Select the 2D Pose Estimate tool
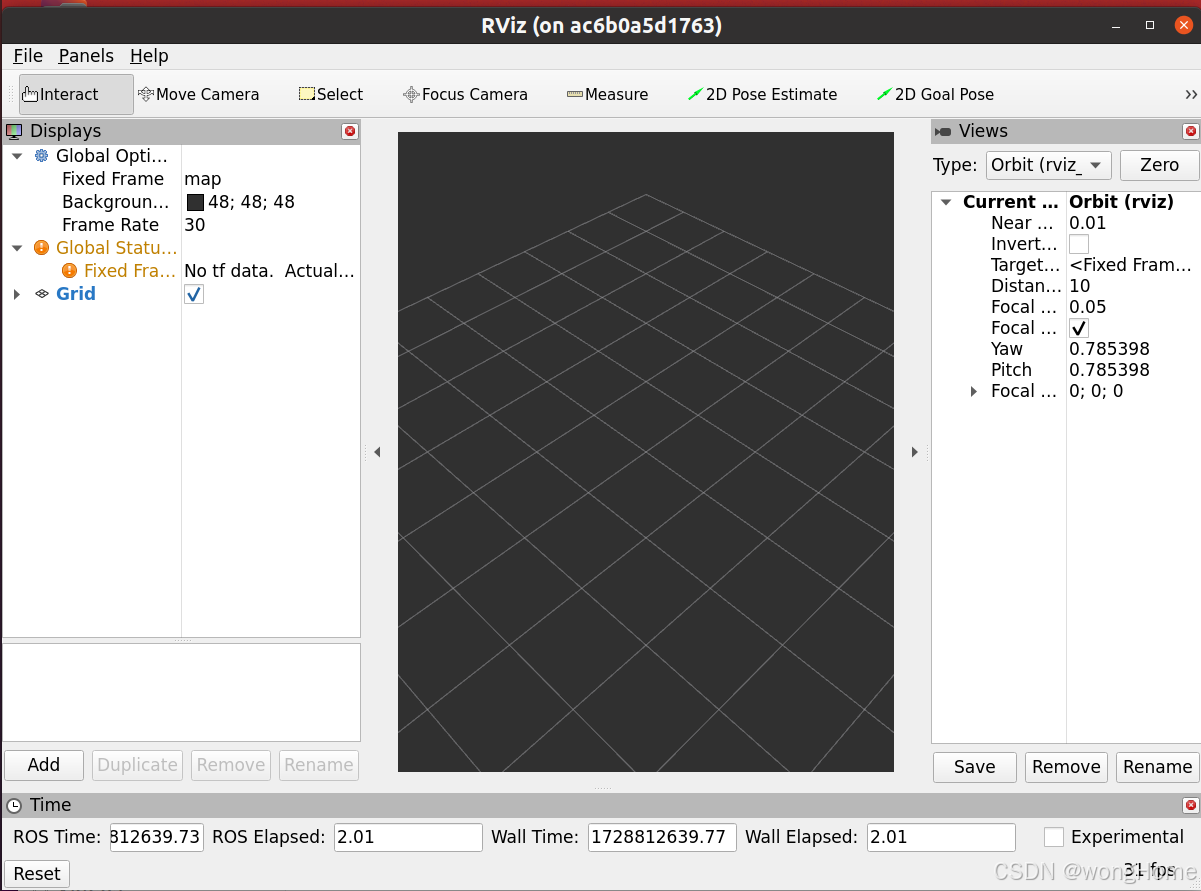The height and width of the screenshot is (891, 1201). [762, 94]
